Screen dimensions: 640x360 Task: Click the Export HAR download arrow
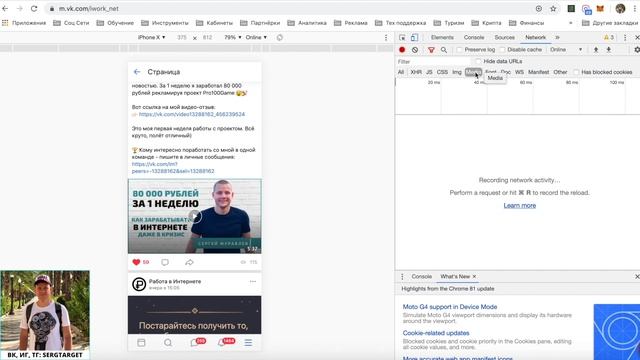(609, 50)
